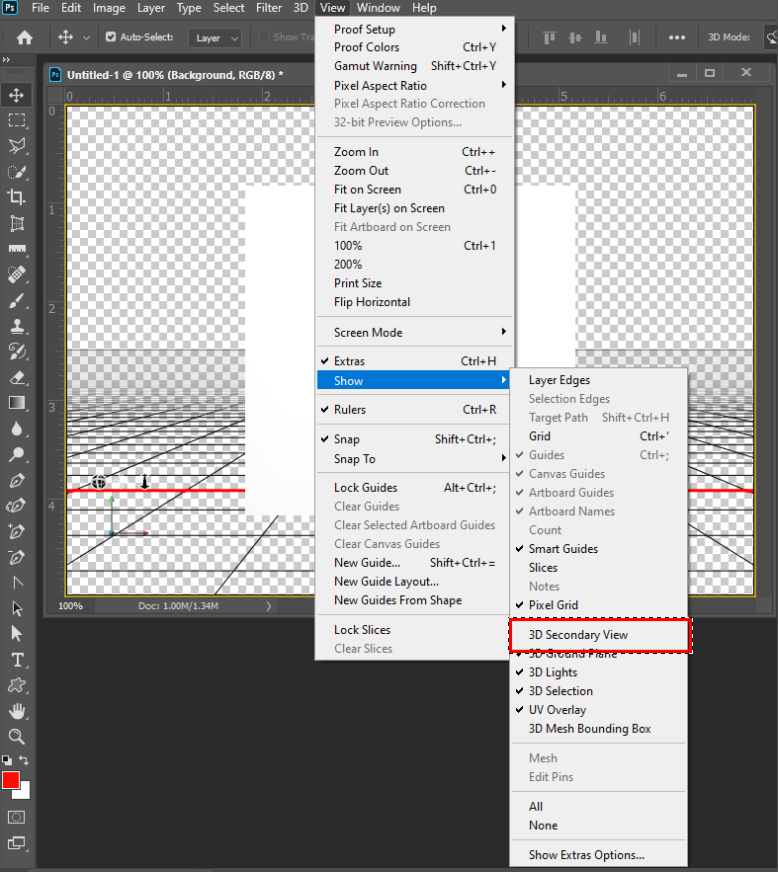Click Fit on Screen command
Image resolution: width=778 pixels, height=872 pixels.
[x=414, y=190]
